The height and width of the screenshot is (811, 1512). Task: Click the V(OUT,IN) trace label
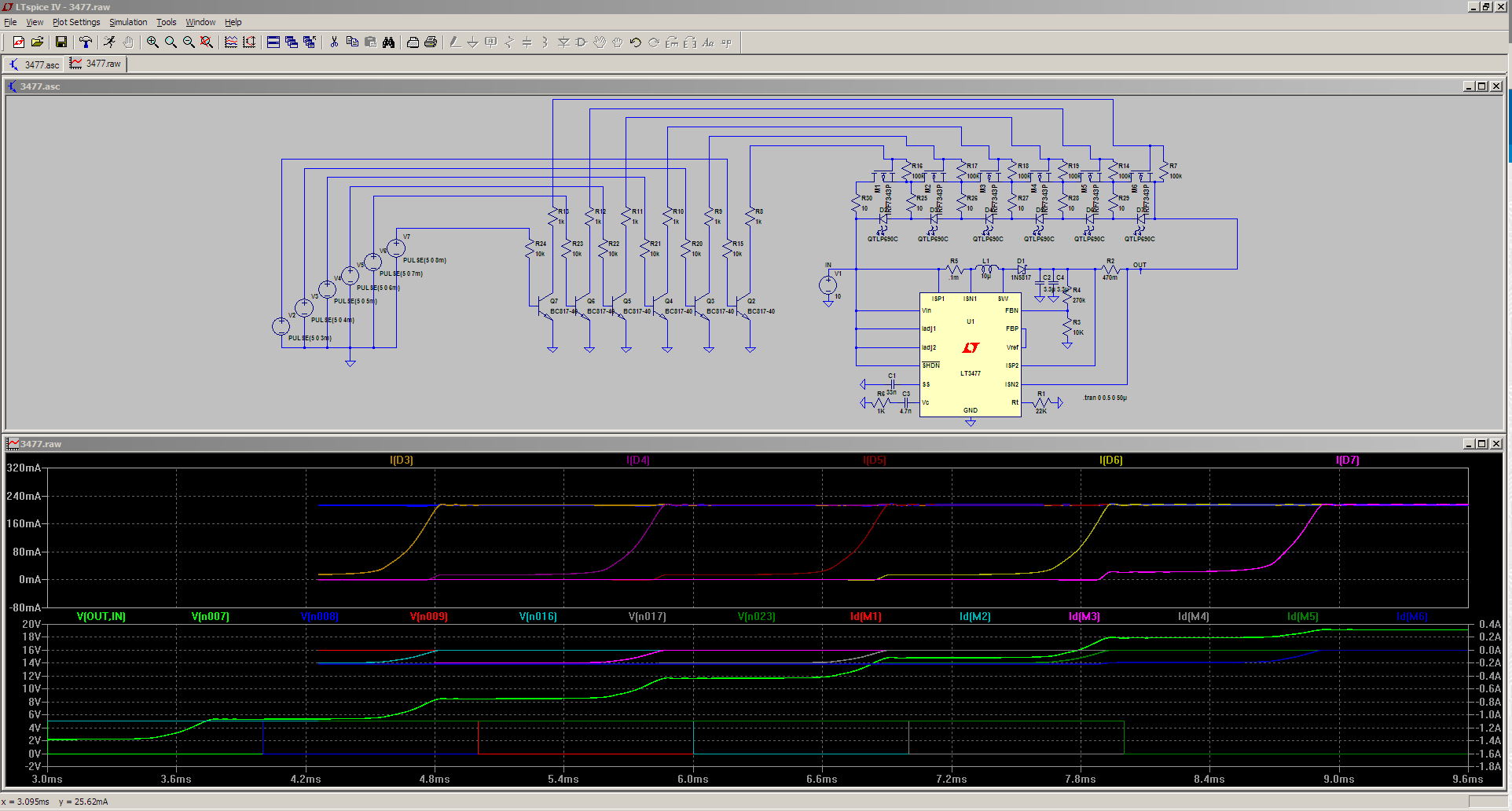point(101,616)
